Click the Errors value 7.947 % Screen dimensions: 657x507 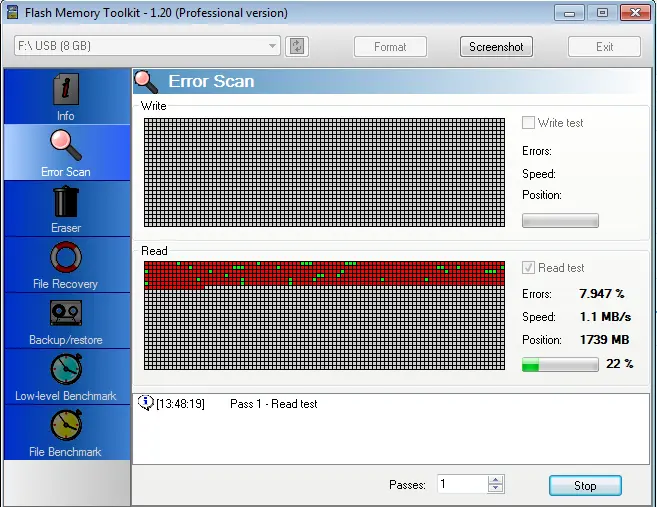click(602, 294)
